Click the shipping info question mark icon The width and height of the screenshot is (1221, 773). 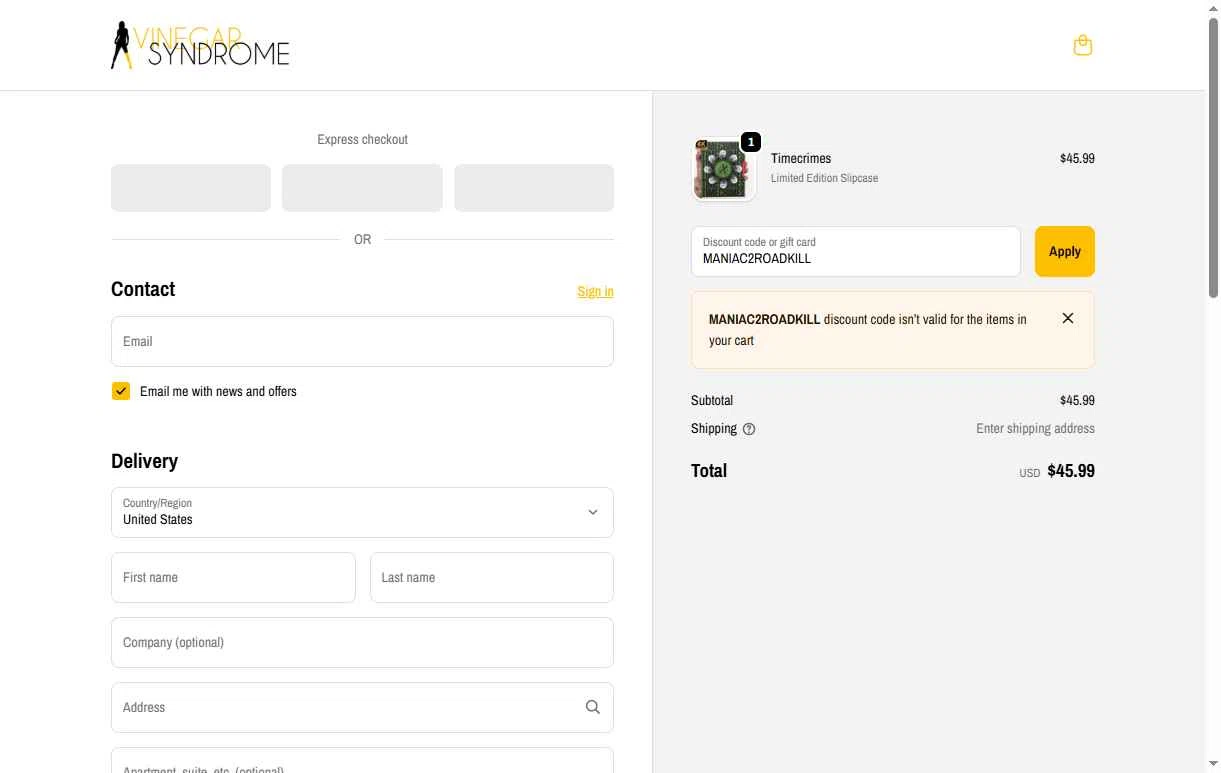point(749,429)
